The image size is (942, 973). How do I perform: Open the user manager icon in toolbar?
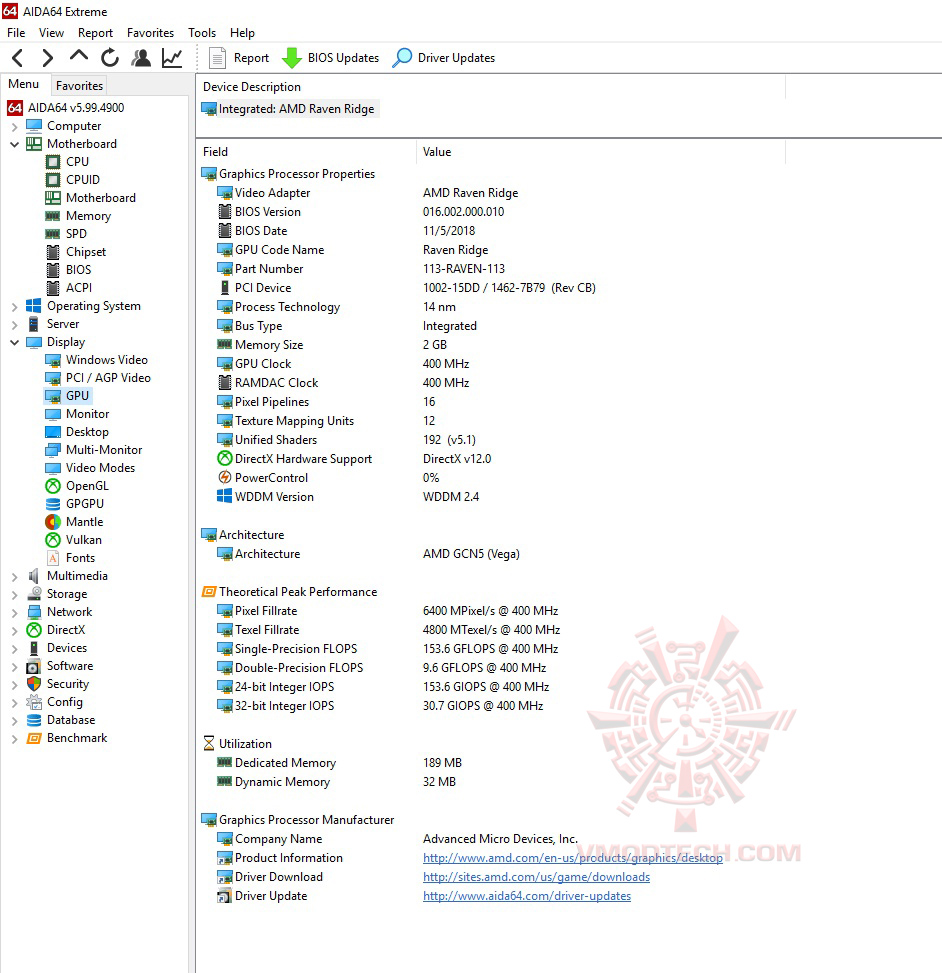141,58
